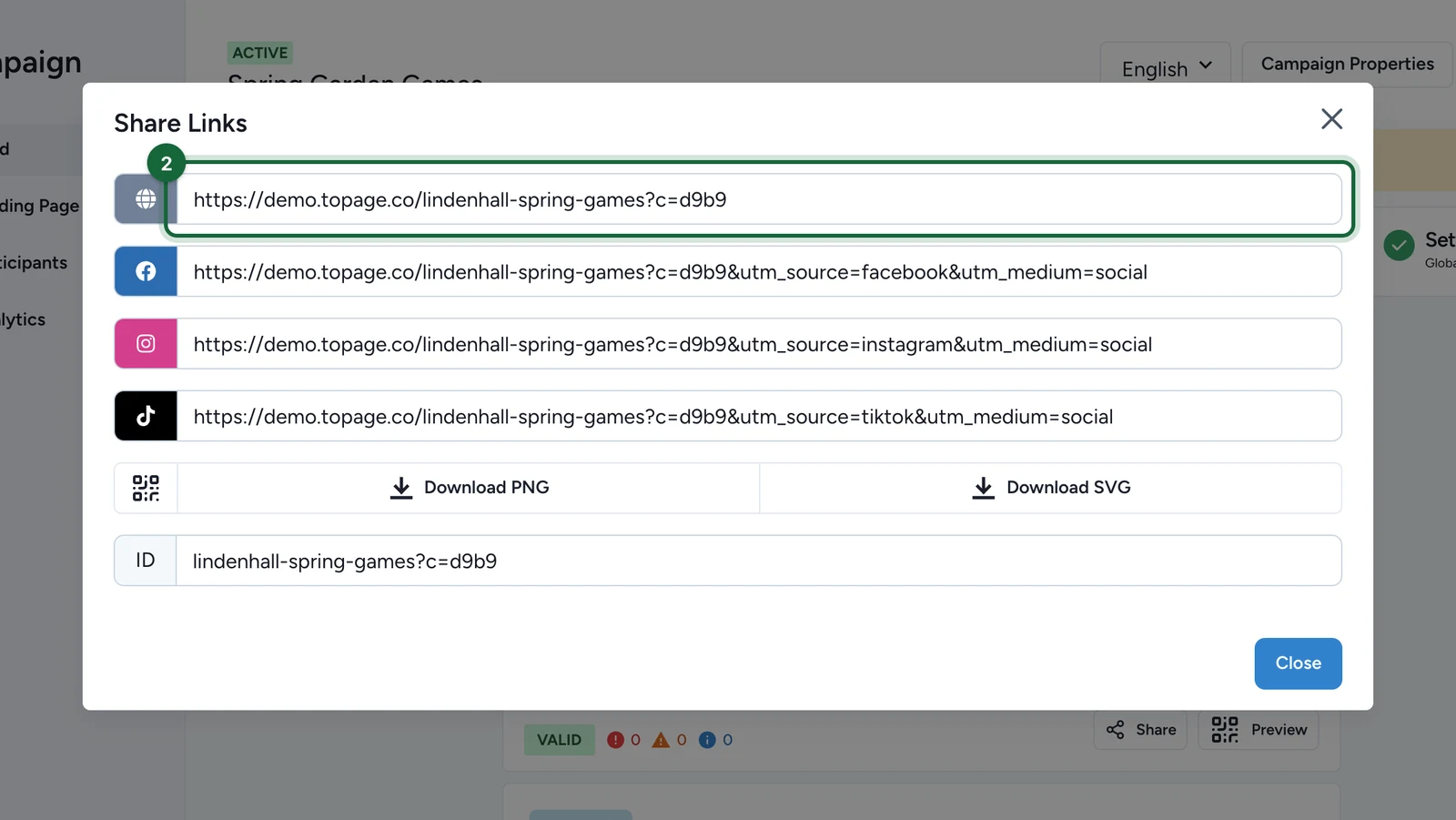1456x820 pixels.
Task: Click the red error count indicator
Action: point(624,740)
